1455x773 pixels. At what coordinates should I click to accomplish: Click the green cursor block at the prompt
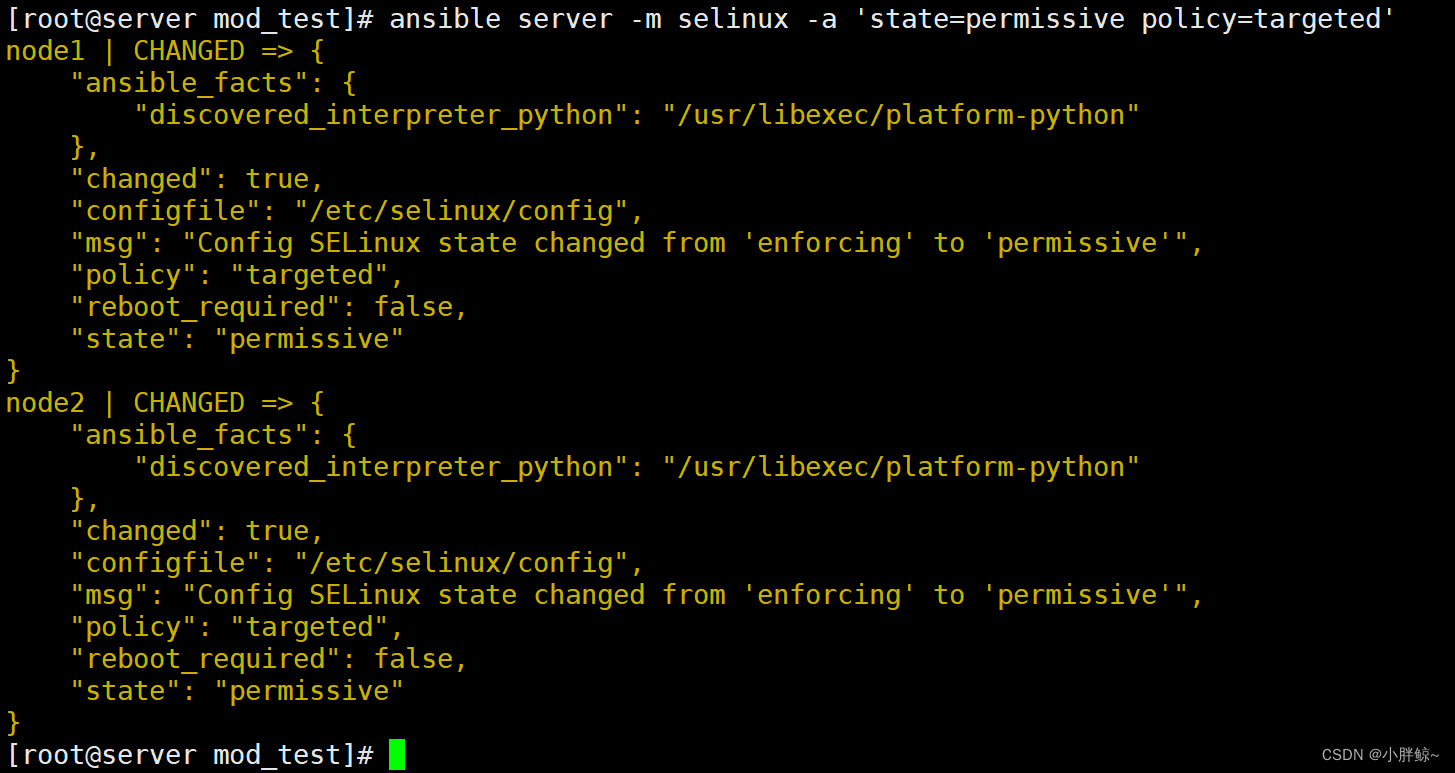[x=397, y=755]
